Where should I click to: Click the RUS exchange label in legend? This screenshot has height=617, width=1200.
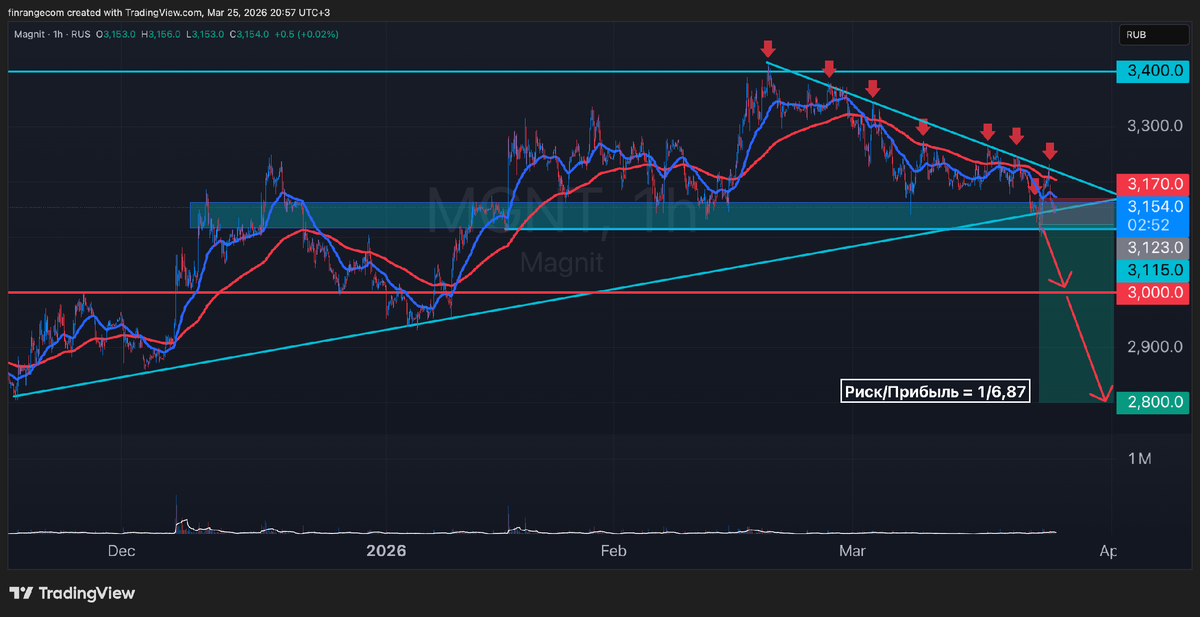[82, 34]
